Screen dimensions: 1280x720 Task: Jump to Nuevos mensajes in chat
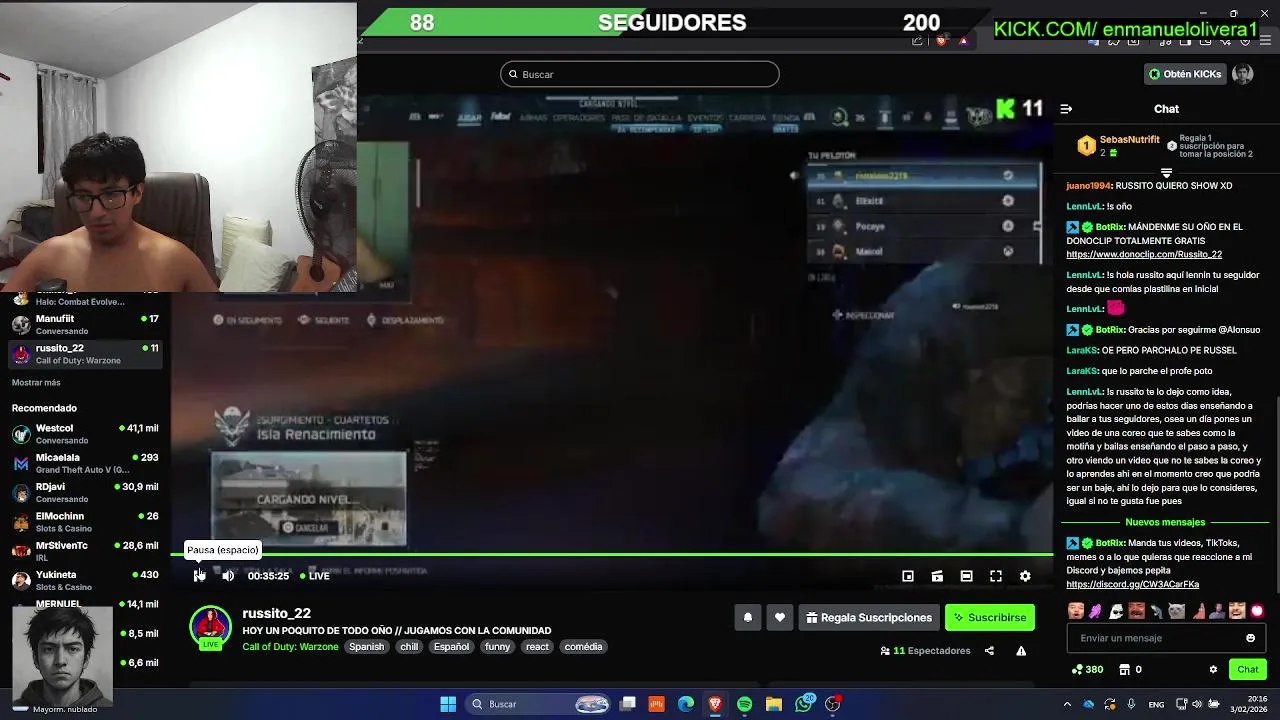coord(1165,522)
